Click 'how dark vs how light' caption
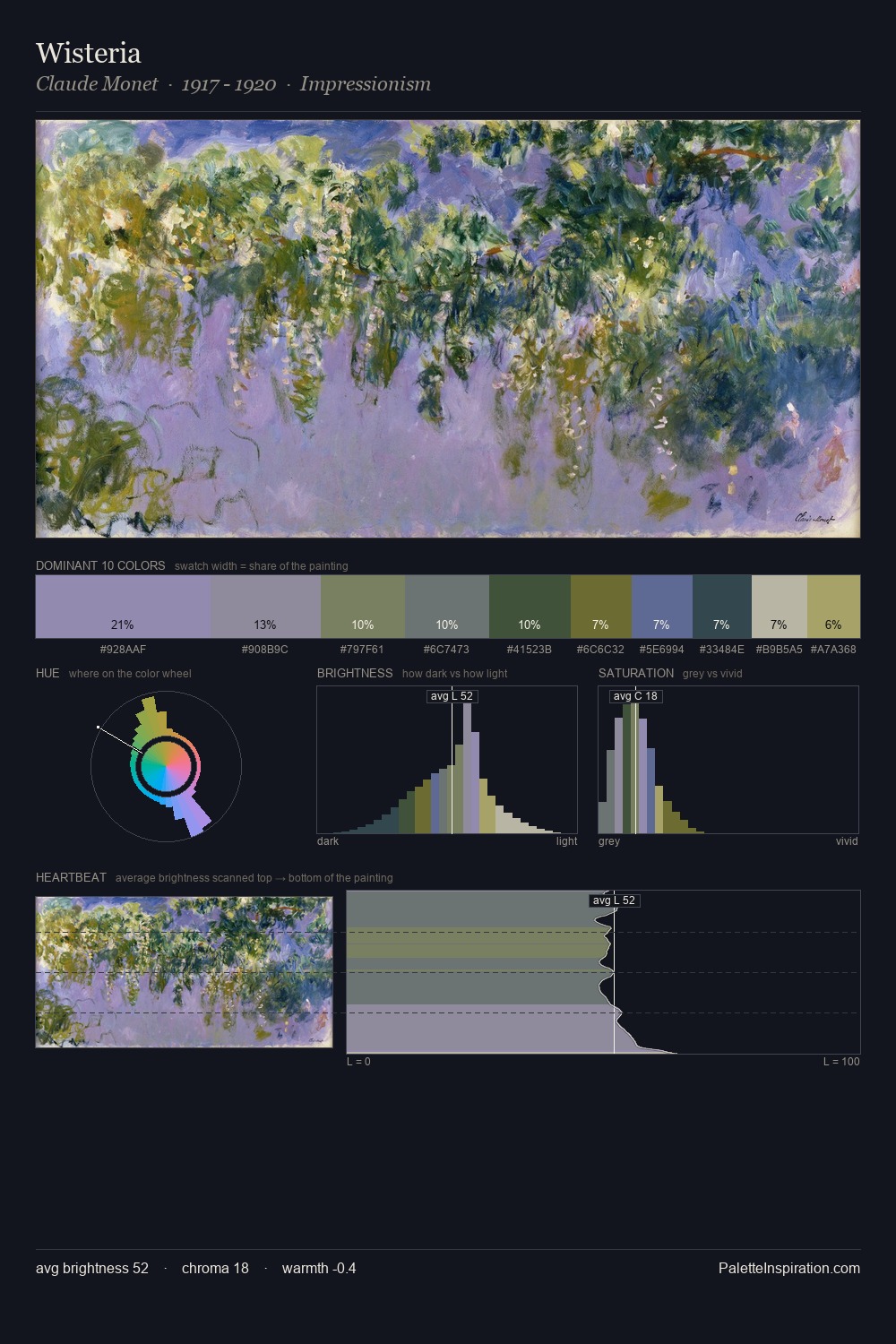This screenshot has height=1344, width=896. pyautogui.click(x=454, y=674)
